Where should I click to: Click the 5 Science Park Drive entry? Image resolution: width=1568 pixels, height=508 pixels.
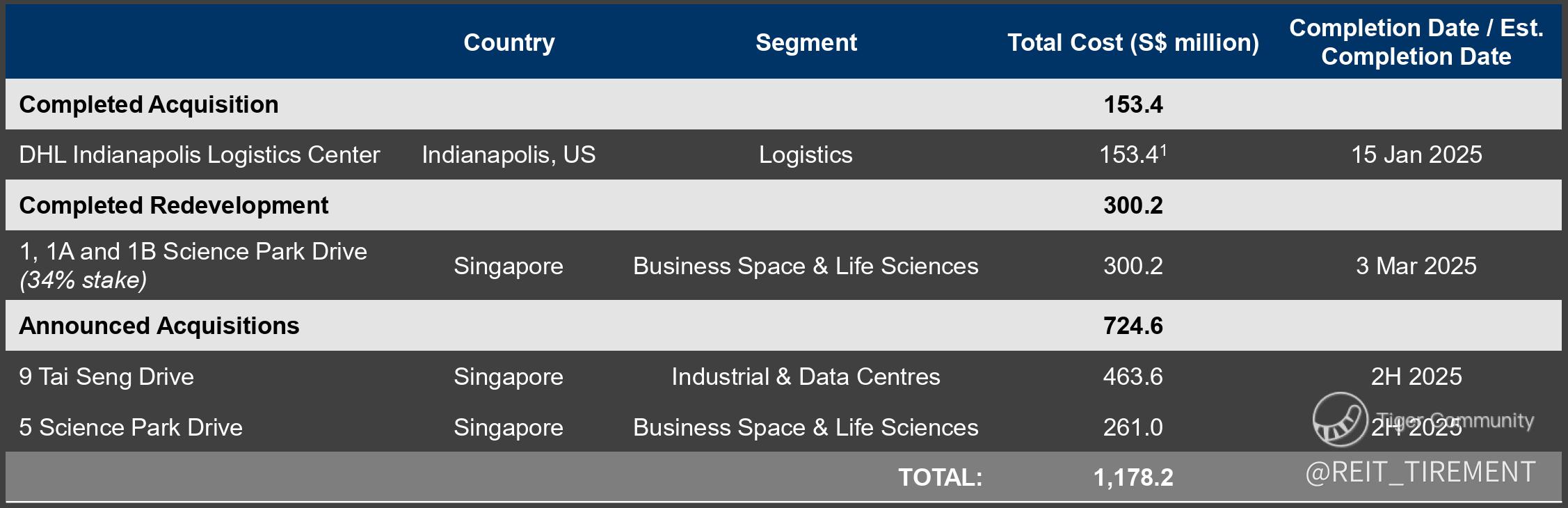coord(131,427)
